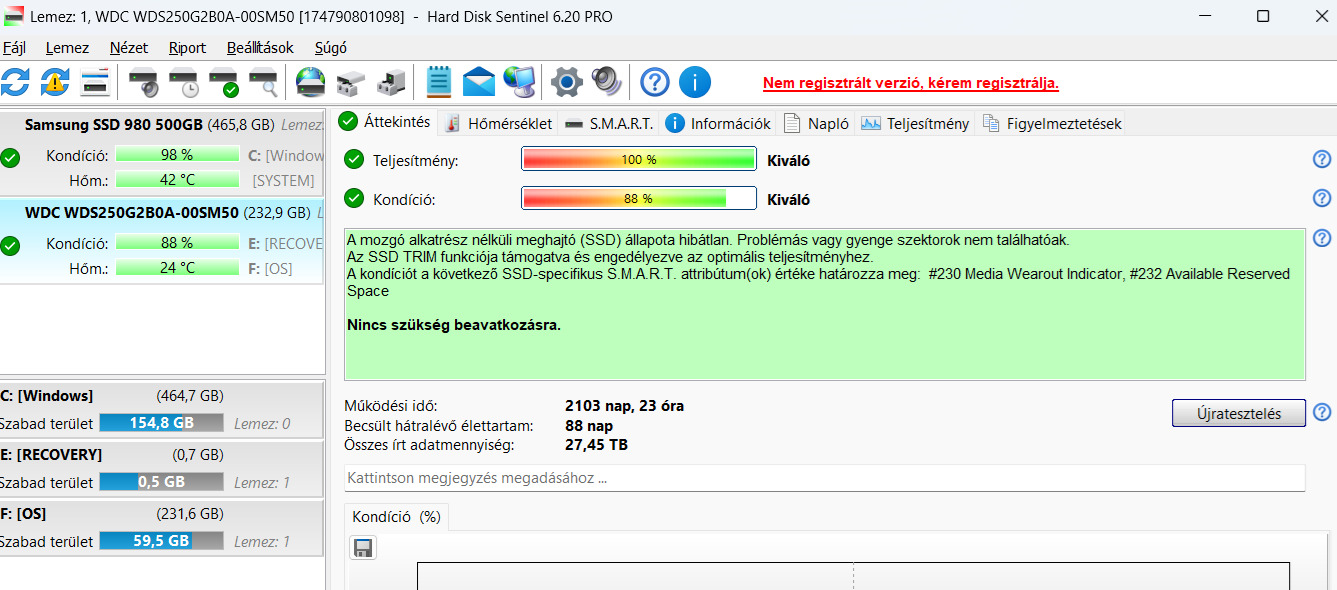
Task: Select the F: [OS] partition row
Action: click(162, 527)
